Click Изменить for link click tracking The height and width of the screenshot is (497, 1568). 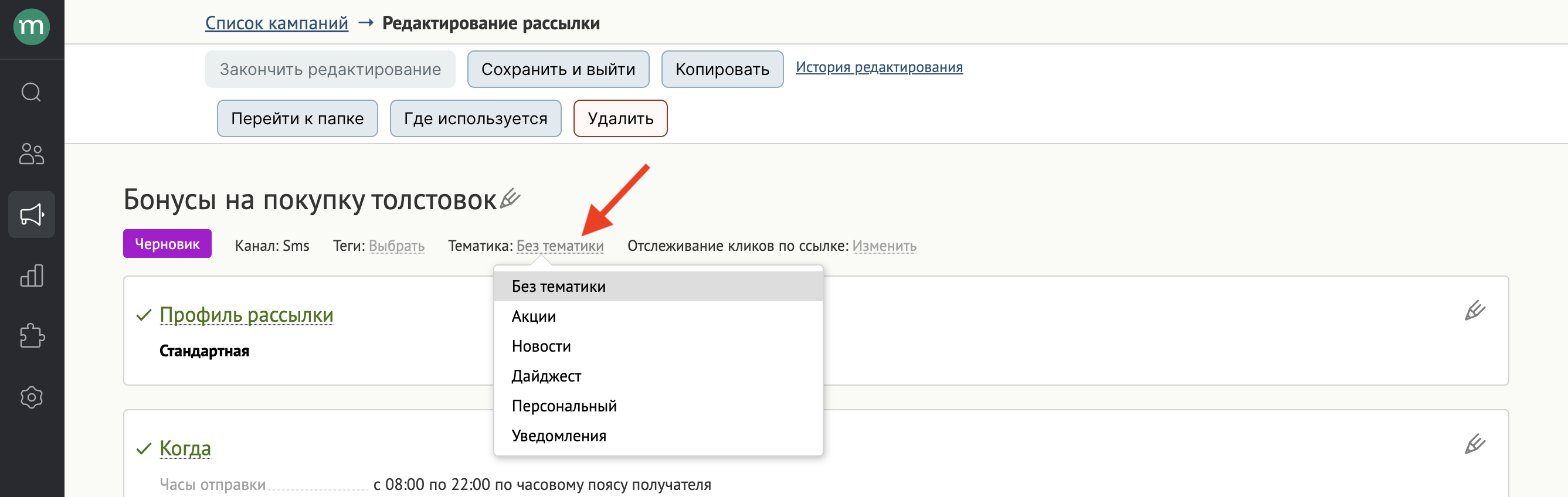click(x=884, y=246)
